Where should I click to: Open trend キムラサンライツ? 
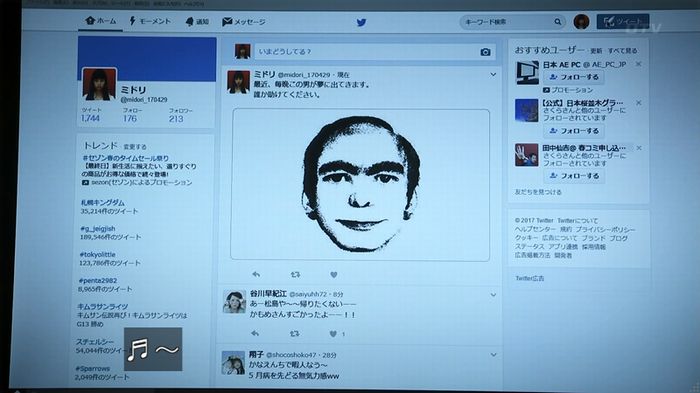pyautogui.click(x=103, y=307)
